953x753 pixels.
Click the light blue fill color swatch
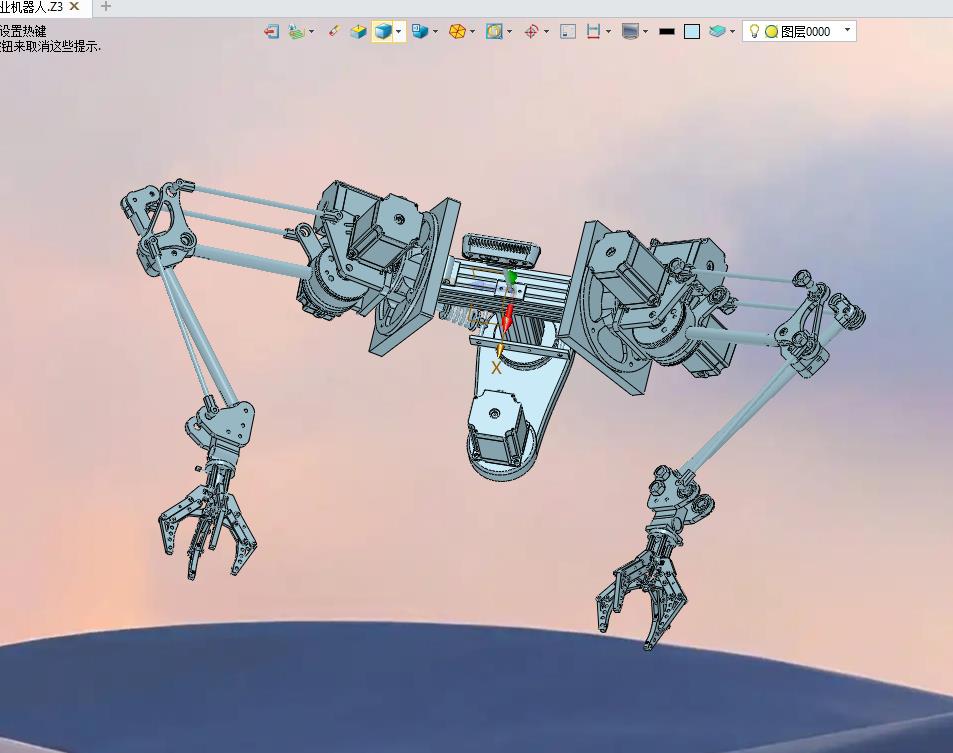click(692, 32)
